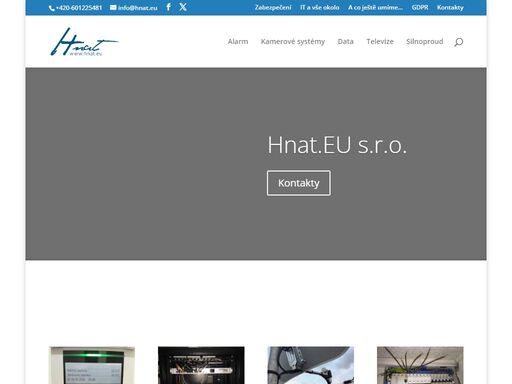Open IT a vše okolo link

[x=319, y=7]
